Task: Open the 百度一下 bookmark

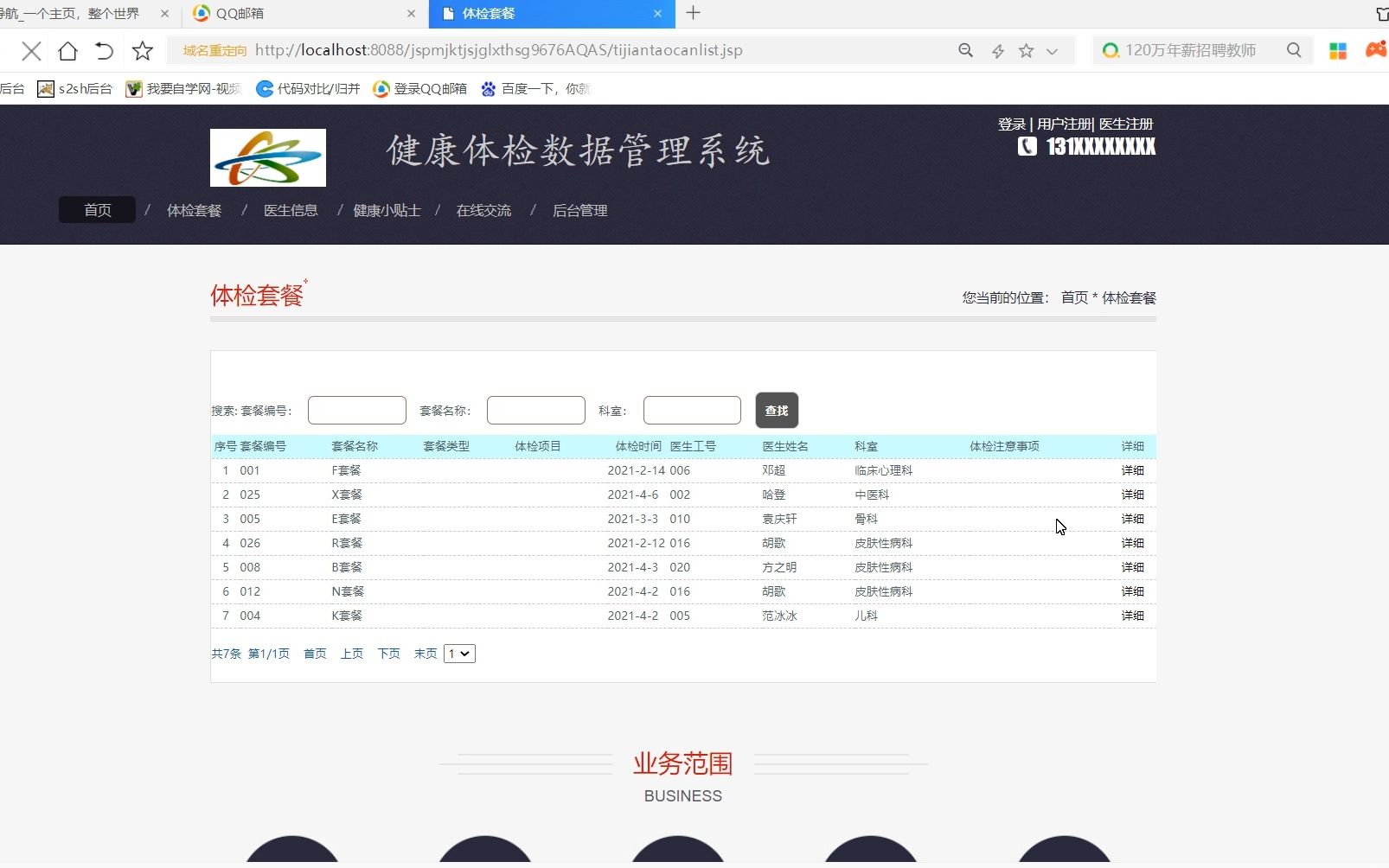Action: [x=534, y=88]
